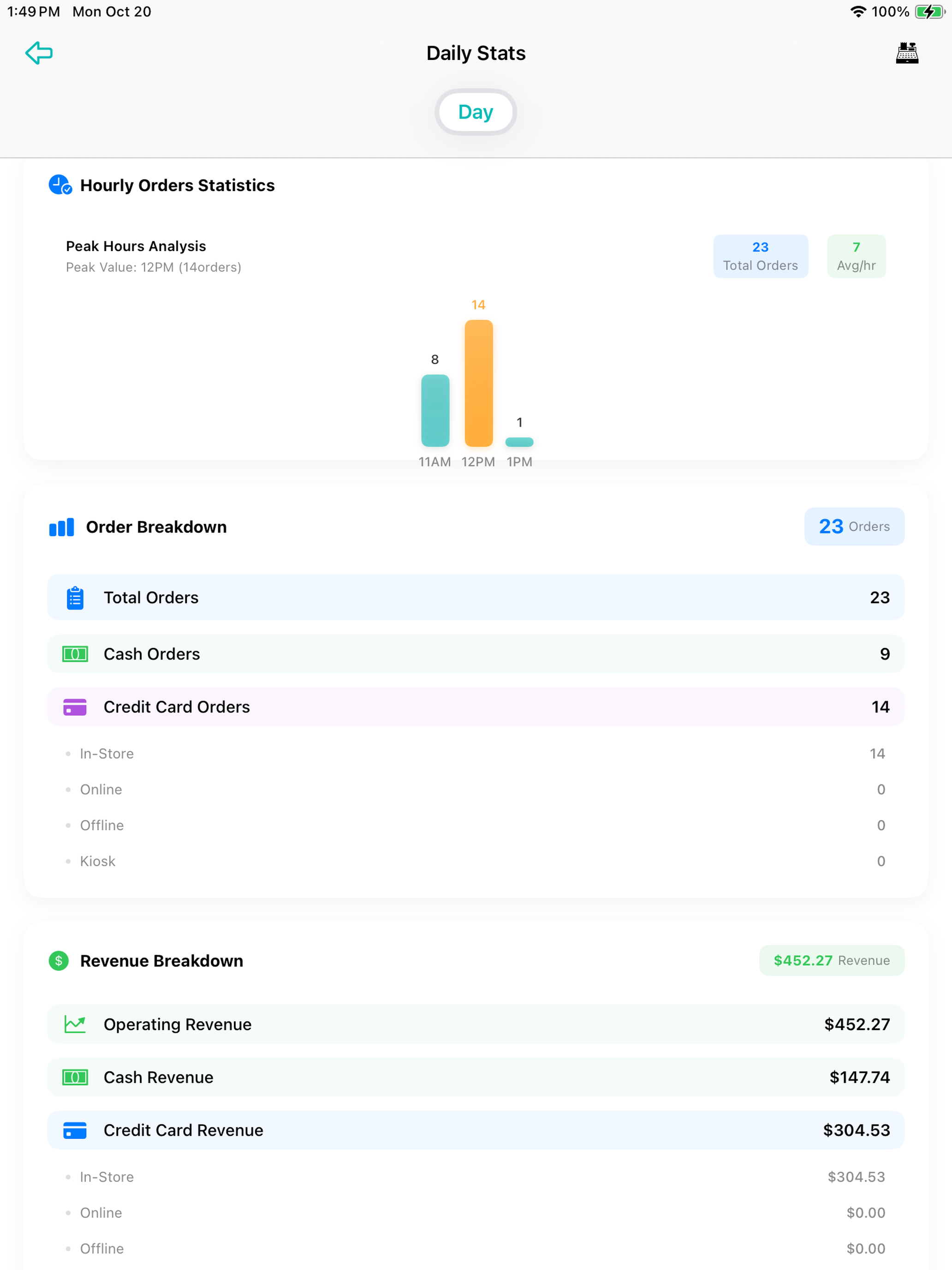Open the Operating Revenue row

tap(476, 1024)
